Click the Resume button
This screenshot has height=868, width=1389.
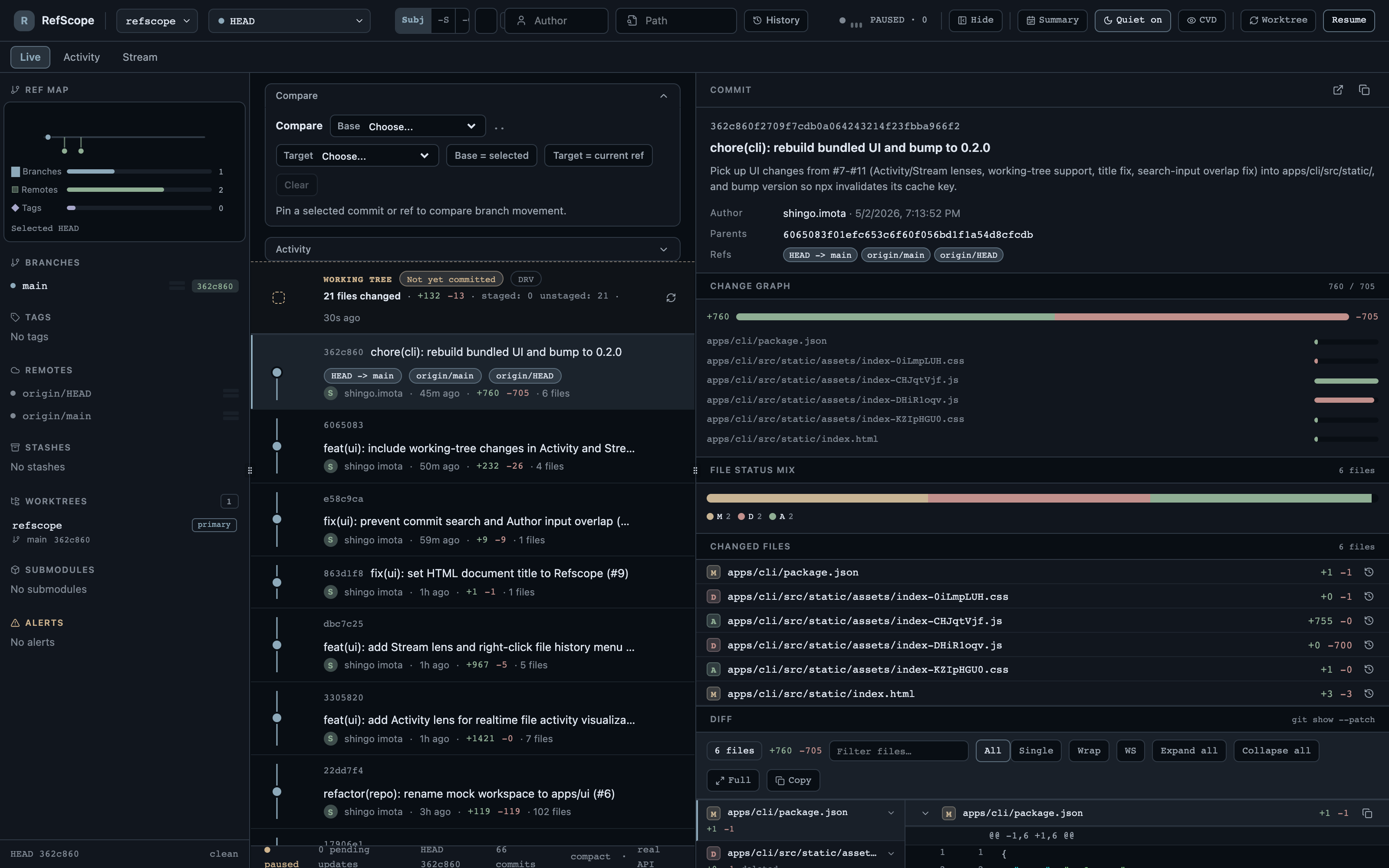[x=1348, y=20]
